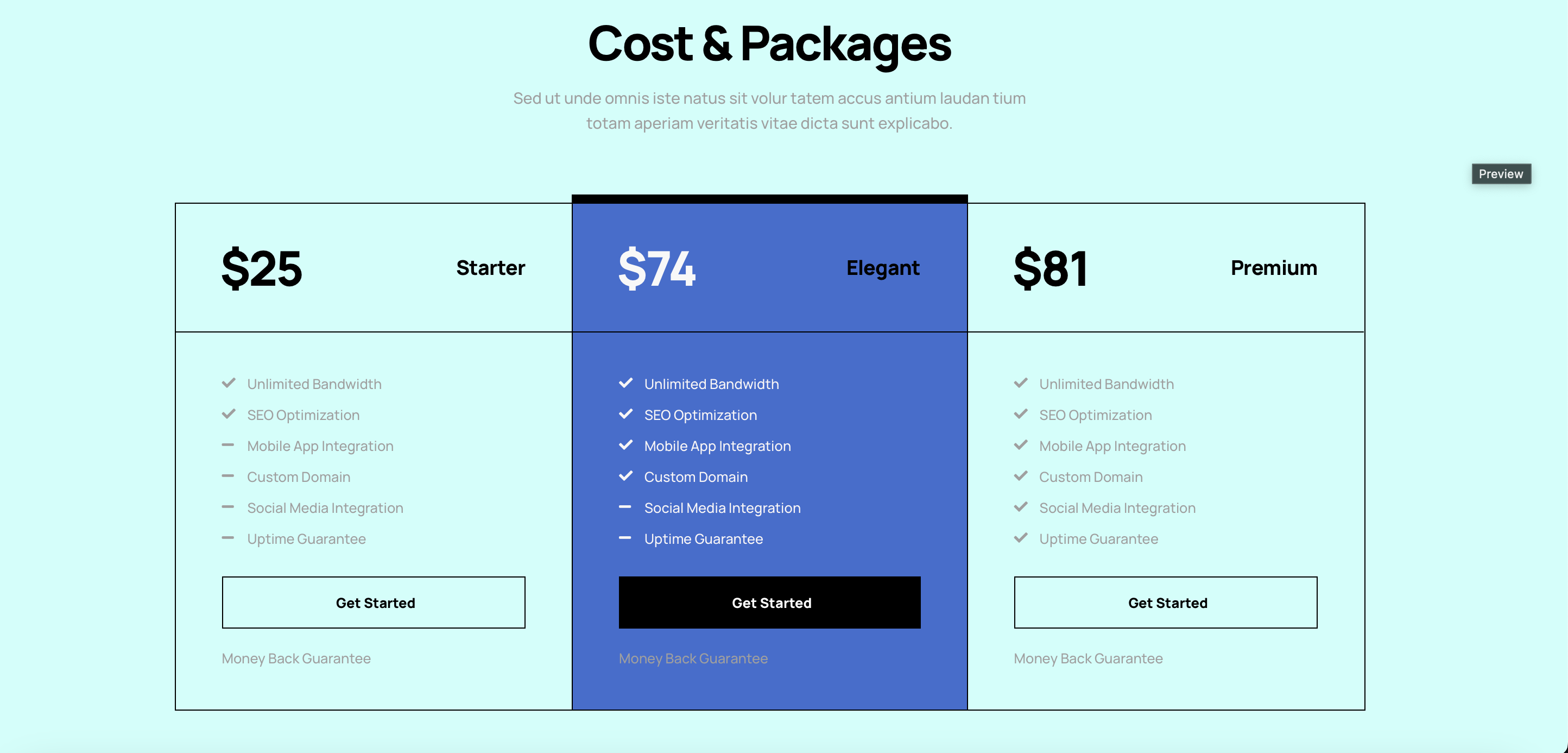Click the dash icon beside Starter's Custom Domain
The height and width of the screenshot is (753, 1568).
pyautogui.click(x=228, y=476)
